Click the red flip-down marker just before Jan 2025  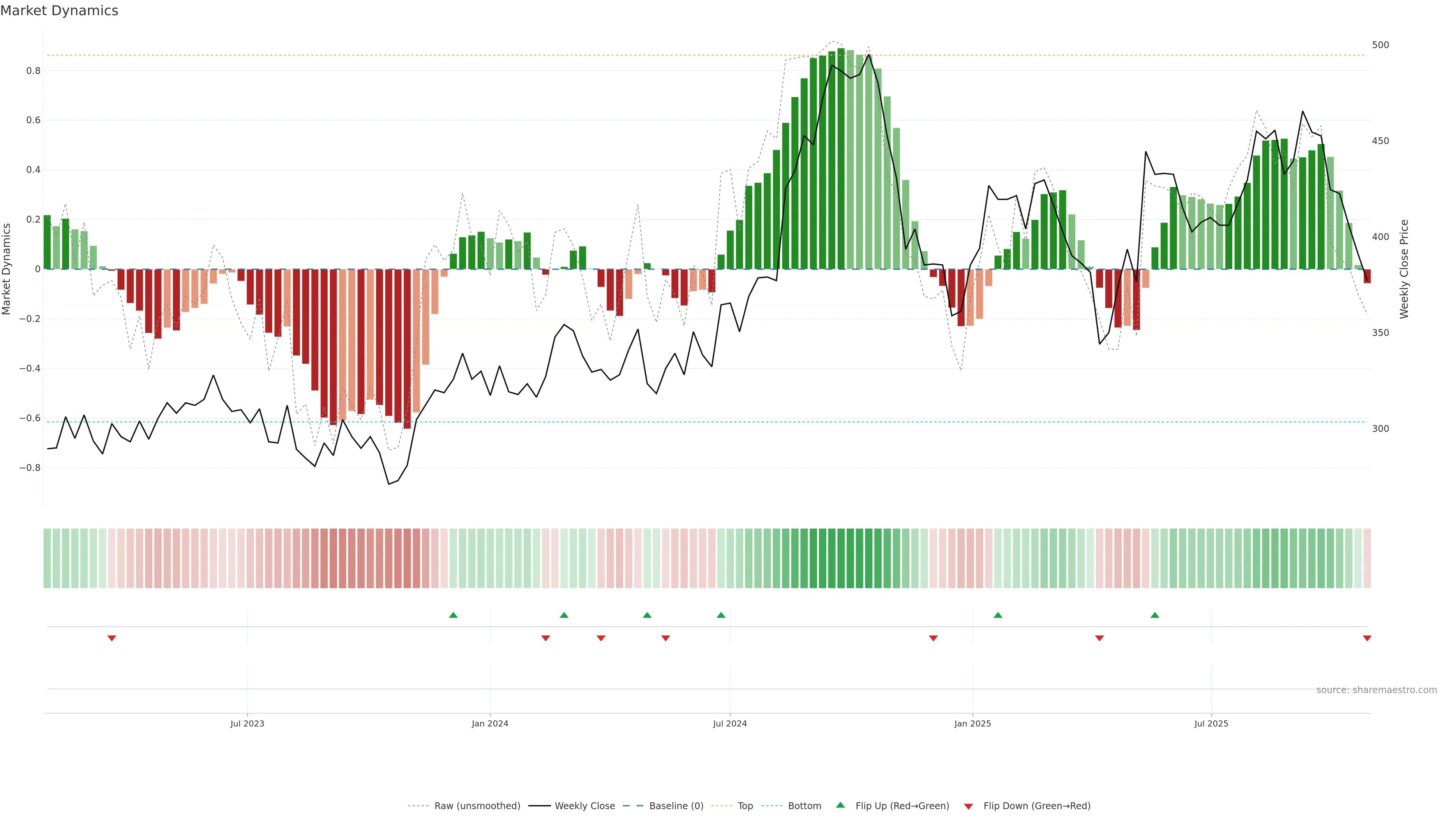[x=933, y=638]
